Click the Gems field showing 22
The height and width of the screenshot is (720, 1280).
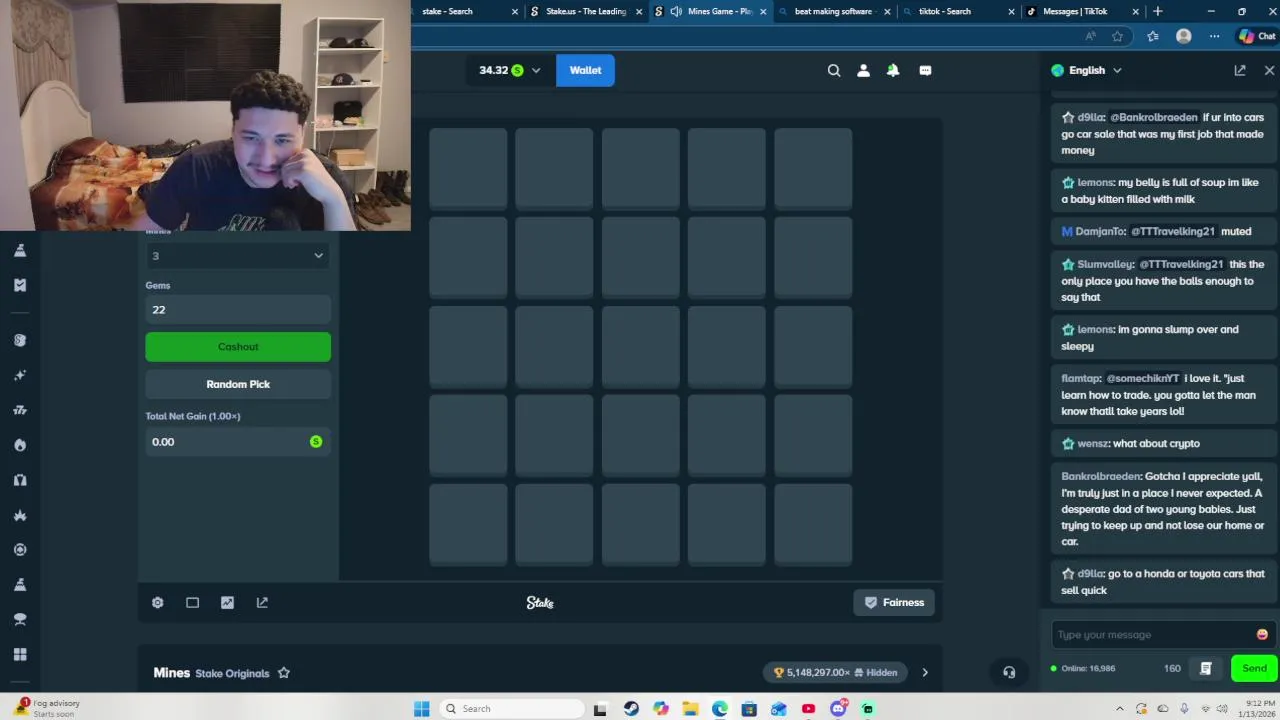point(238,309)
